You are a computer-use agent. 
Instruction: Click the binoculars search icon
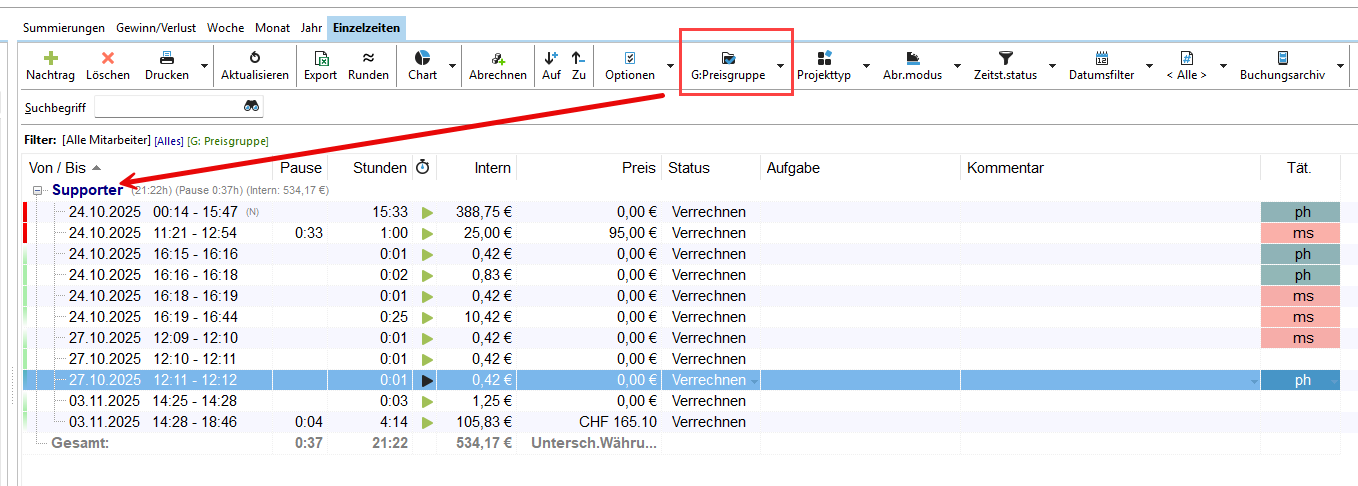click(252, 106)
